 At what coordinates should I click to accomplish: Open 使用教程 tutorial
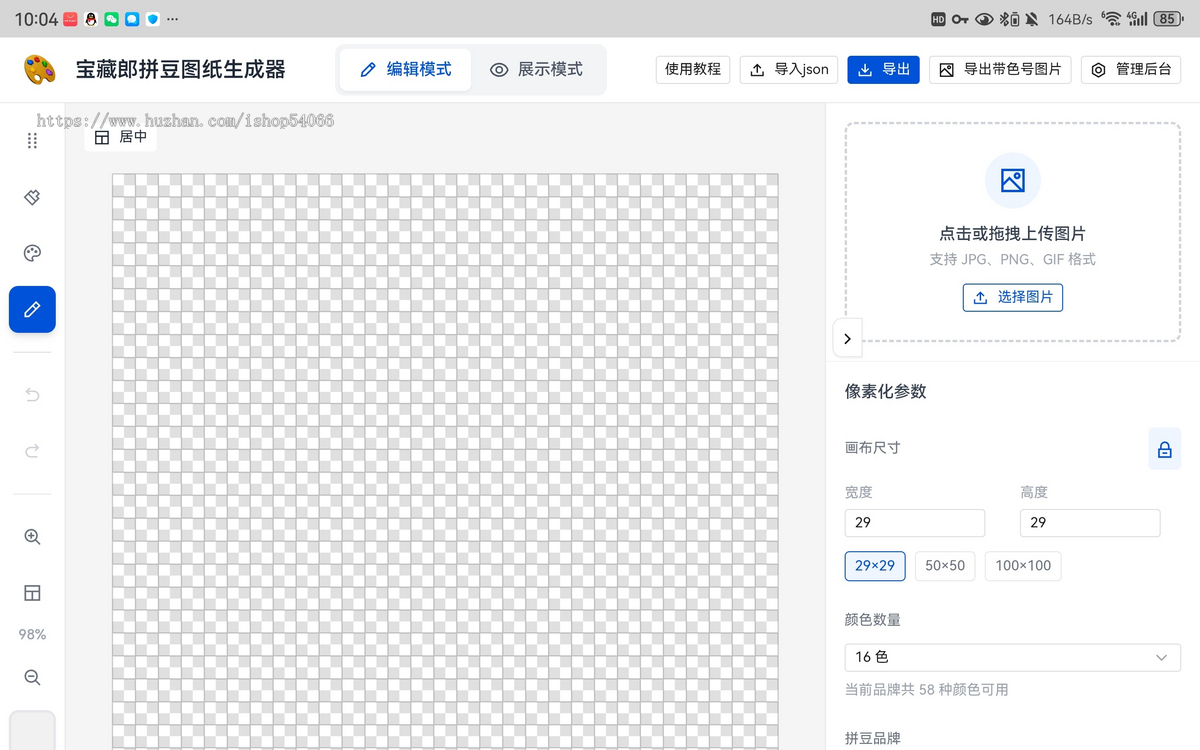point(693,69)
